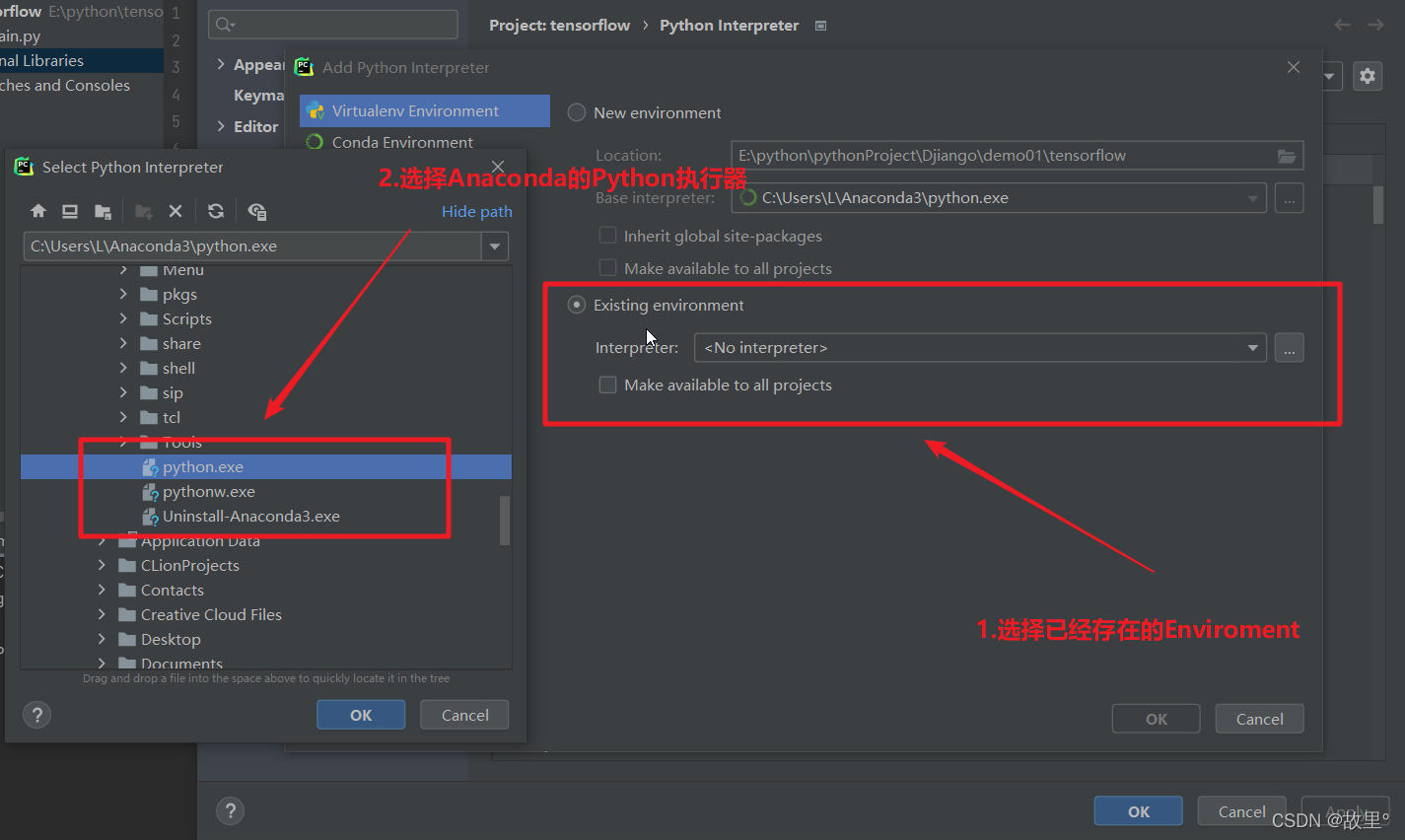Click Python Interpreter breadcrumb
The width and height of the screenshot is (1405, 840).
730,26
